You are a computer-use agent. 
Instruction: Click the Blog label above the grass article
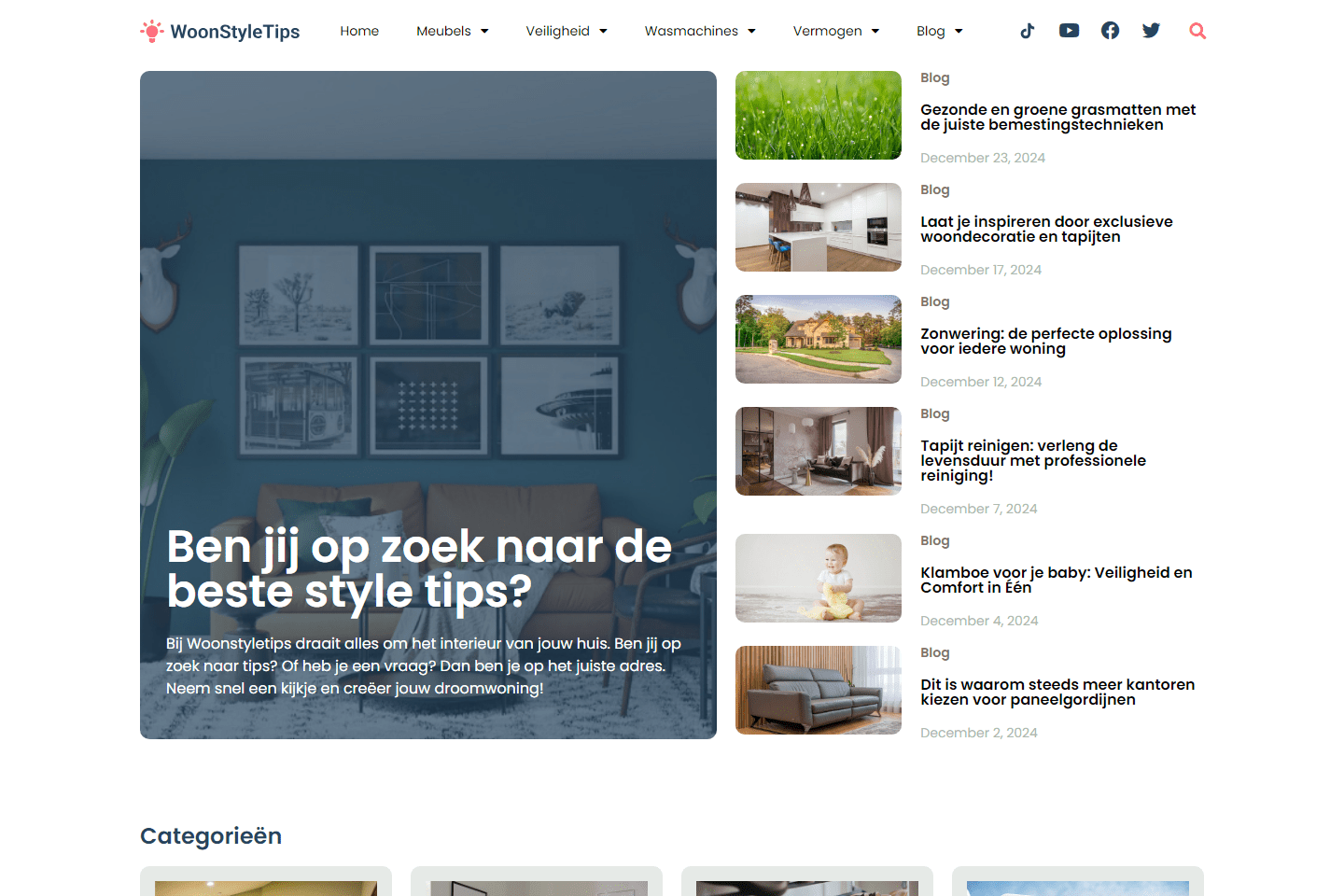tap(934, 77)
